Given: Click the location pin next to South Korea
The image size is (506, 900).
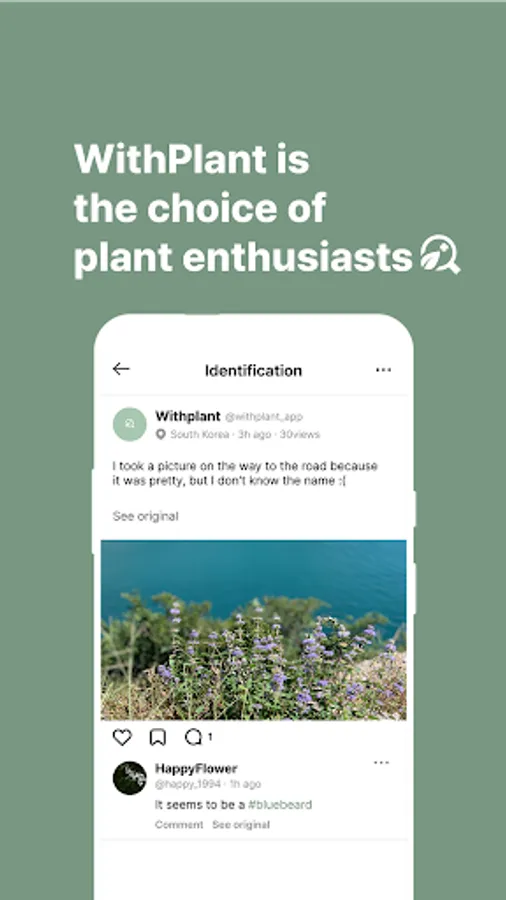Looking at the screenshot, I should 161,435.
